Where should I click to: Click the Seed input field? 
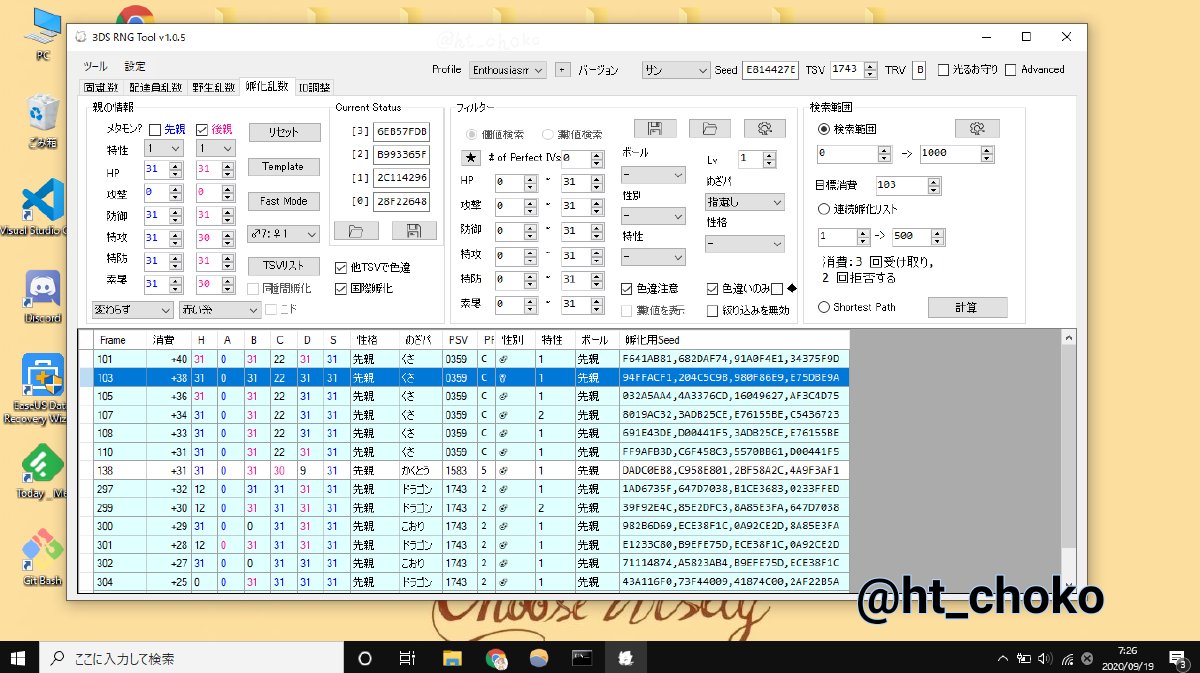770,70
